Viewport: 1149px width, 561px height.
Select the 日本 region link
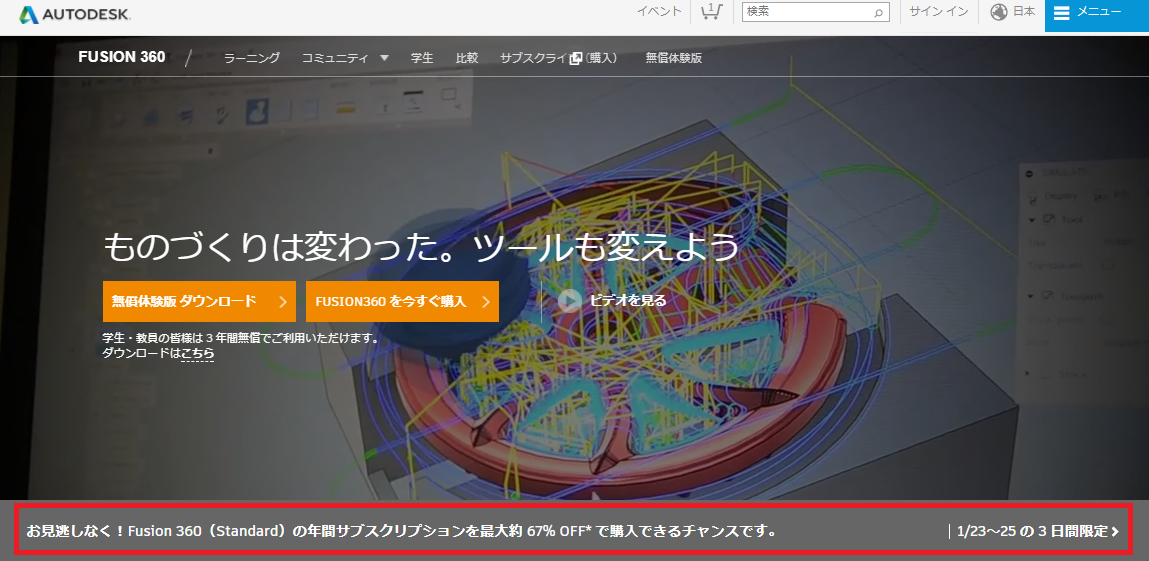(1024, 12)
